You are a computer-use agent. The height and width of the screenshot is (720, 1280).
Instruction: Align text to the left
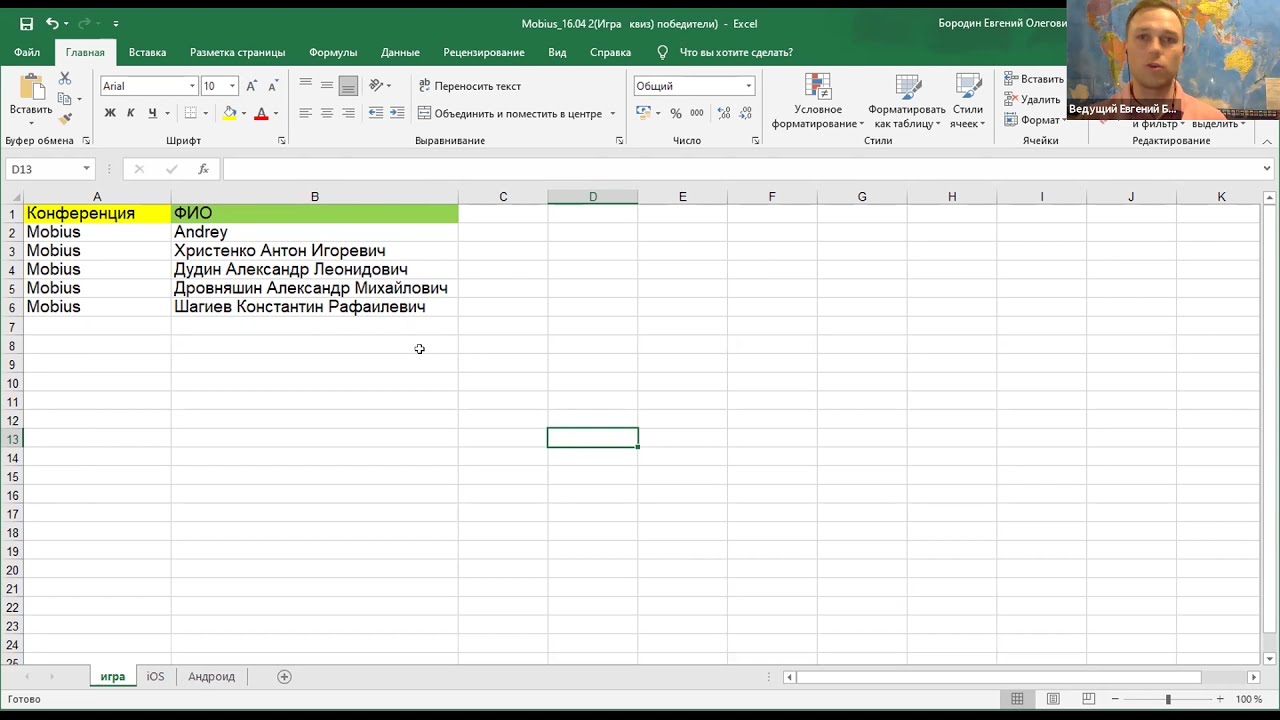(x=305, y=113)
